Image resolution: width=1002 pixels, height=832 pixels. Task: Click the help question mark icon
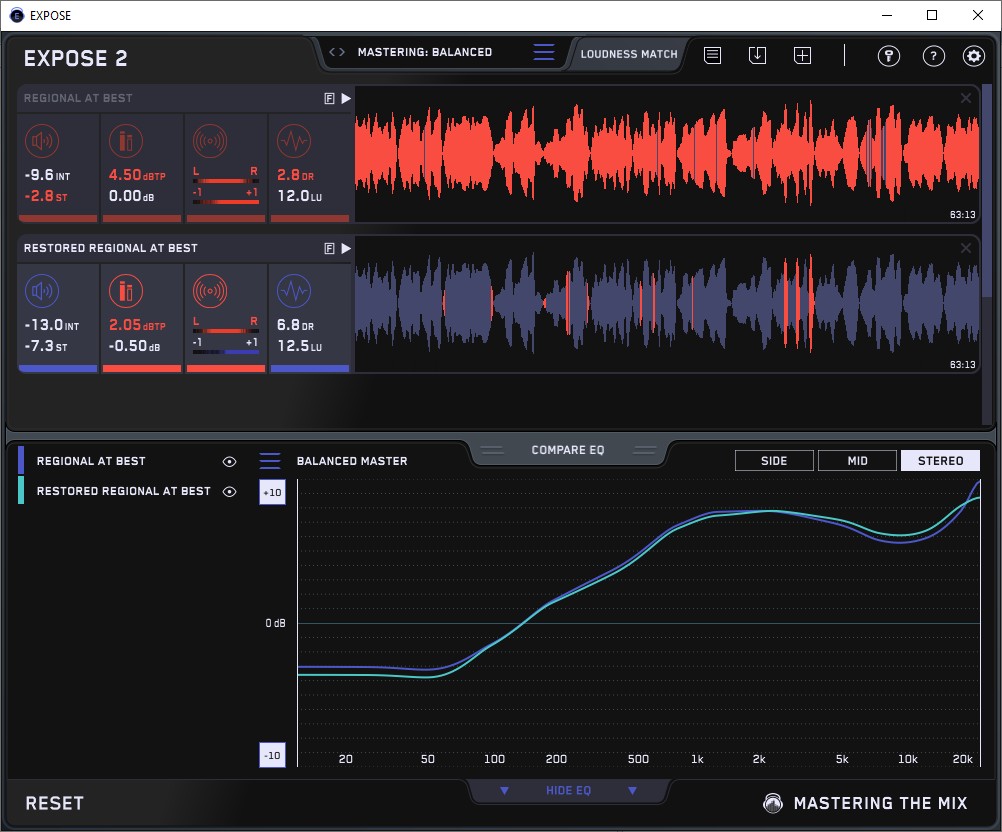point(932,56)
